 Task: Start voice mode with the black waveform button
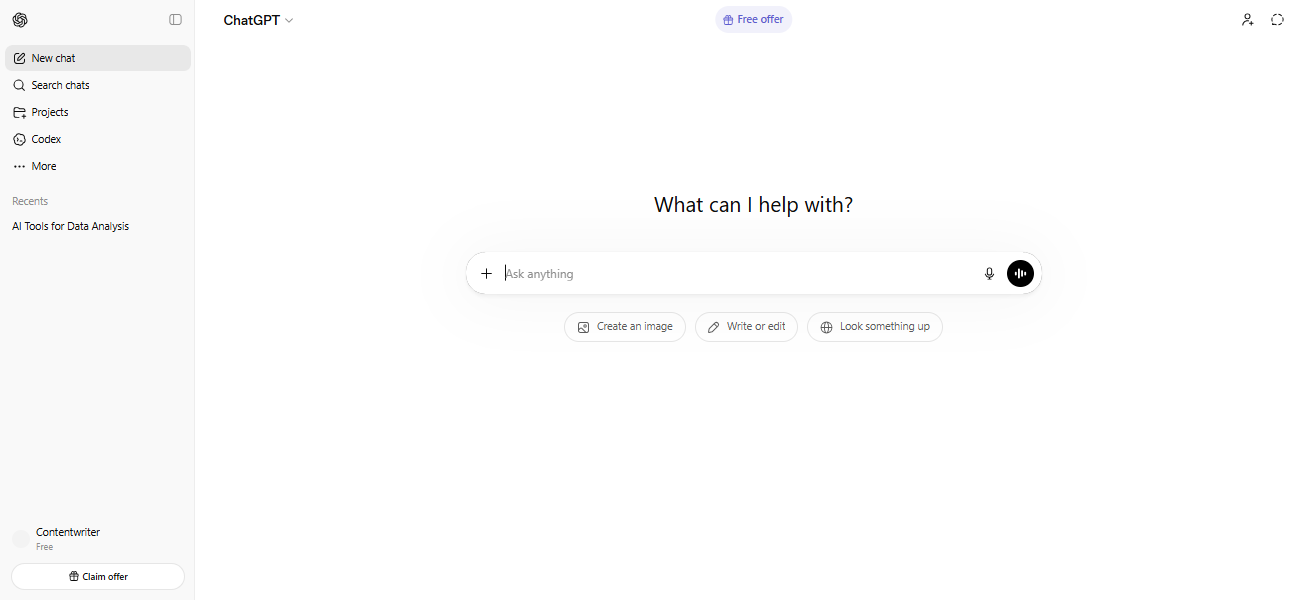1020,273
